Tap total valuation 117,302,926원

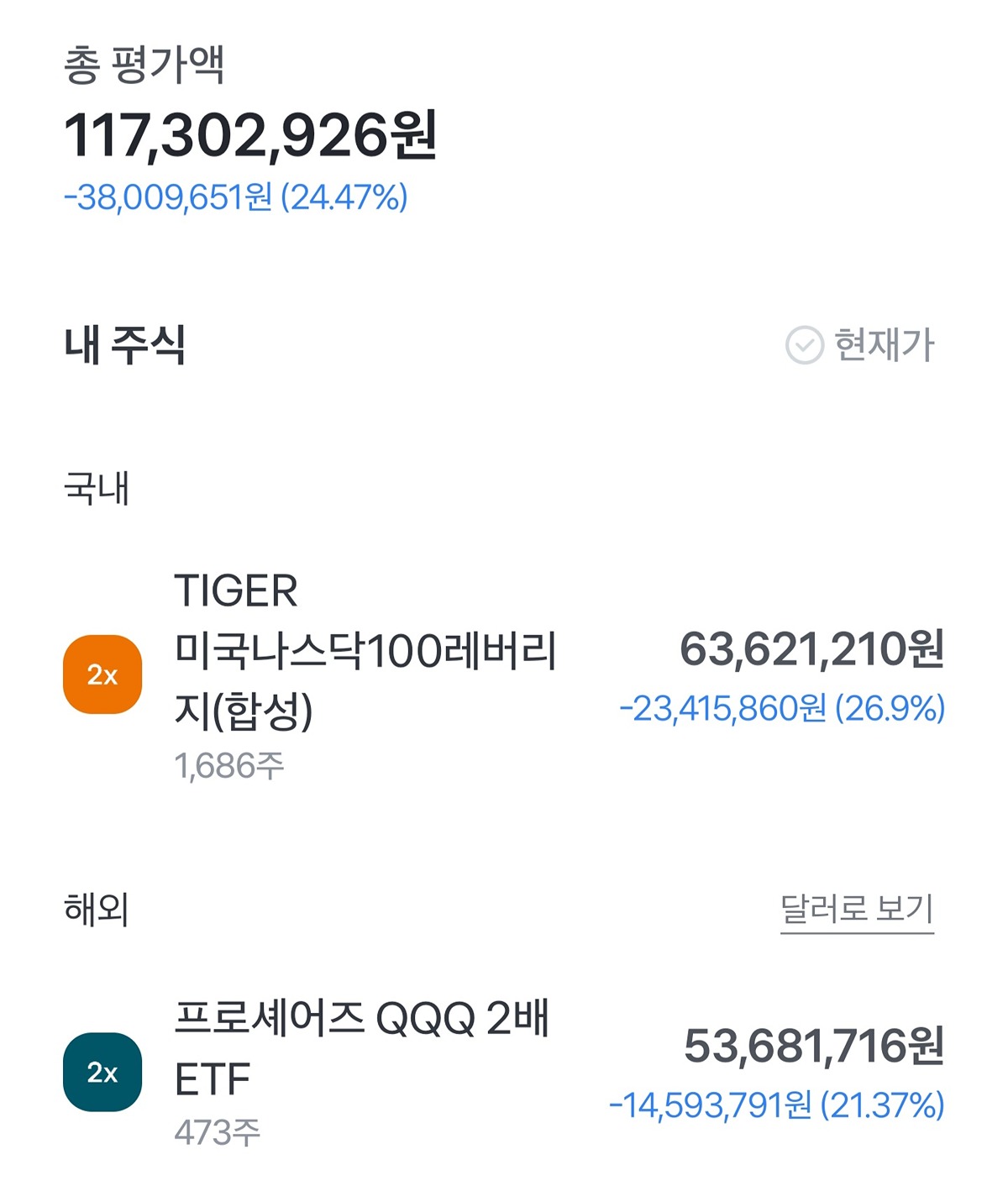pyautogui.click(x=250, y=135)
